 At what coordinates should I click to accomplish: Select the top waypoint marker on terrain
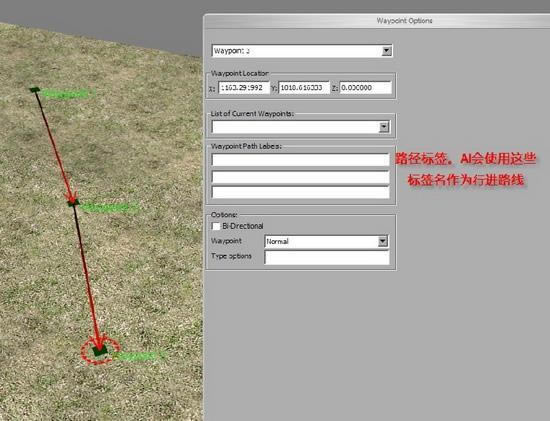pos(34,90)
